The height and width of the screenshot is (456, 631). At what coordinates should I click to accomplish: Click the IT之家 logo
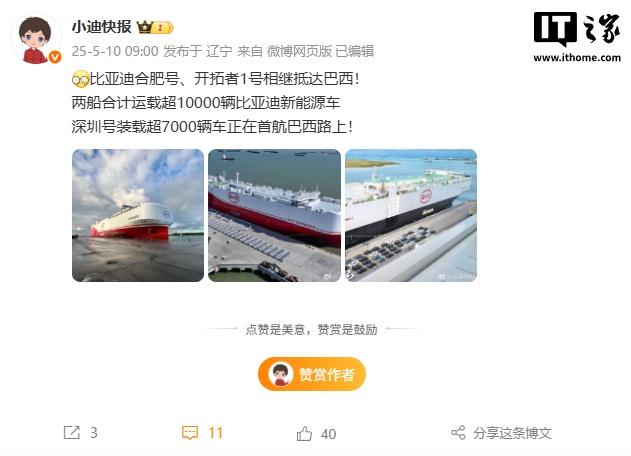(577, 29)
